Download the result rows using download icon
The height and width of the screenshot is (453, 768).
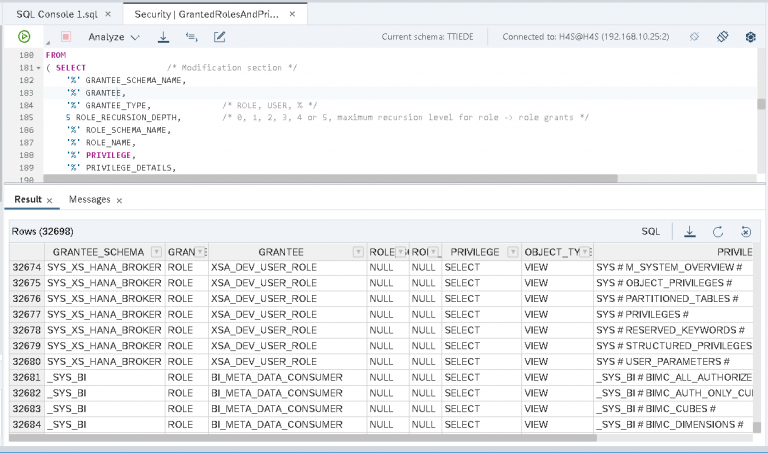(x=690, y=231)
